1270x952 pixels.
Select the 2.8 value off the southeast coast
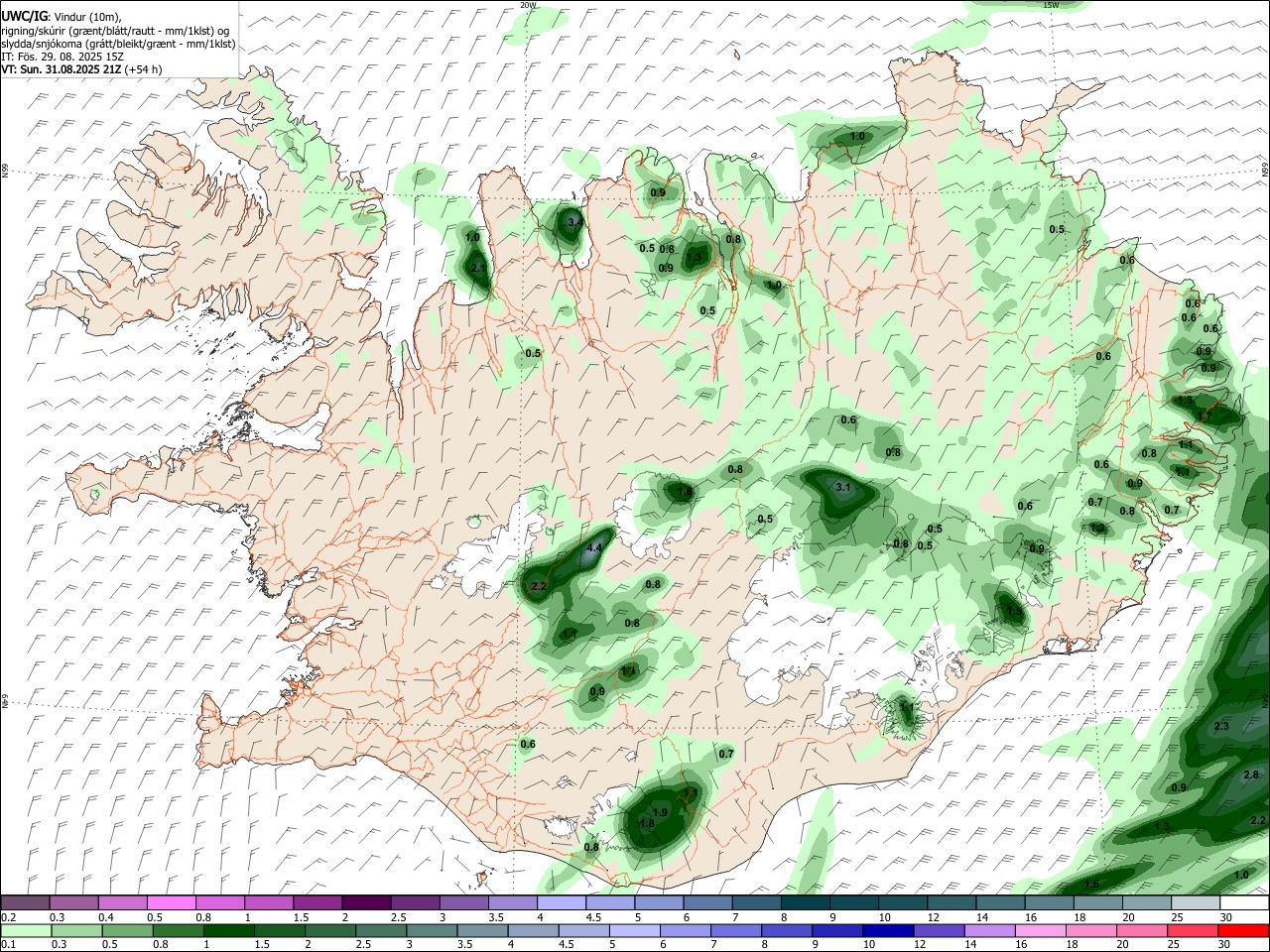(1251, 774)
